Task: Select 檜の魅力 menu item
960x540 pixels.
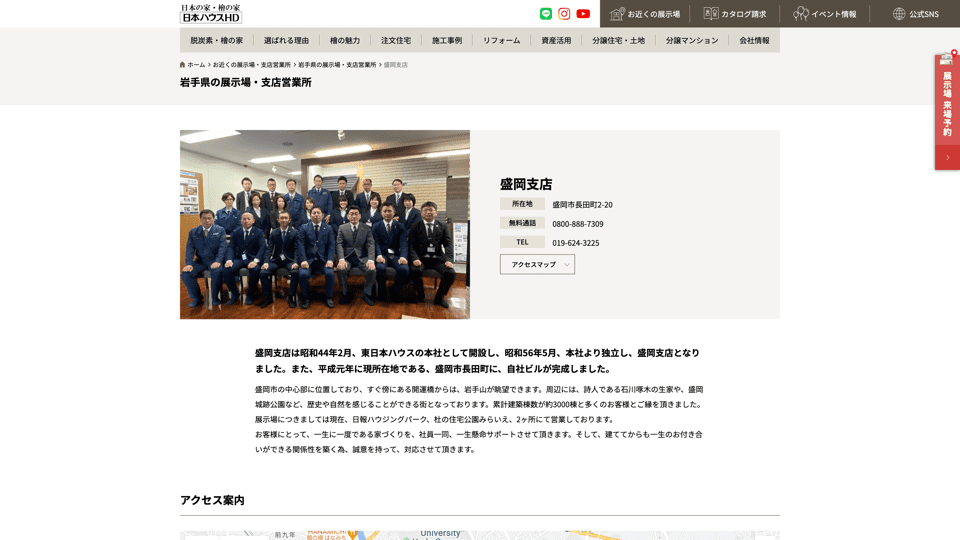Action: (345, 40)
